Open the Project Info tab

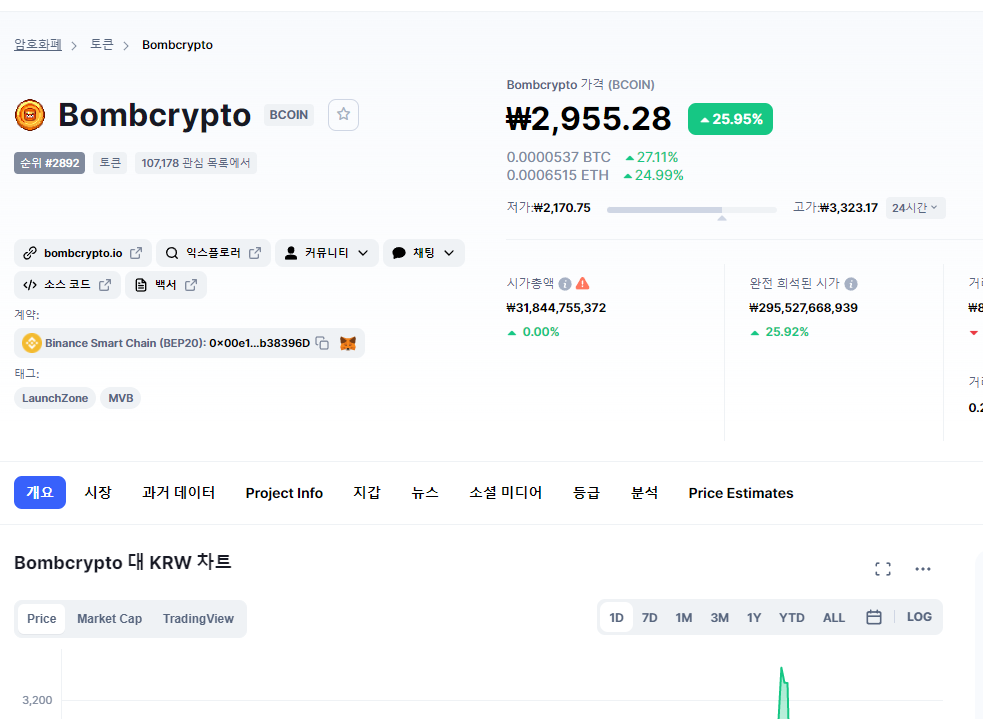[x=284, y=493]
